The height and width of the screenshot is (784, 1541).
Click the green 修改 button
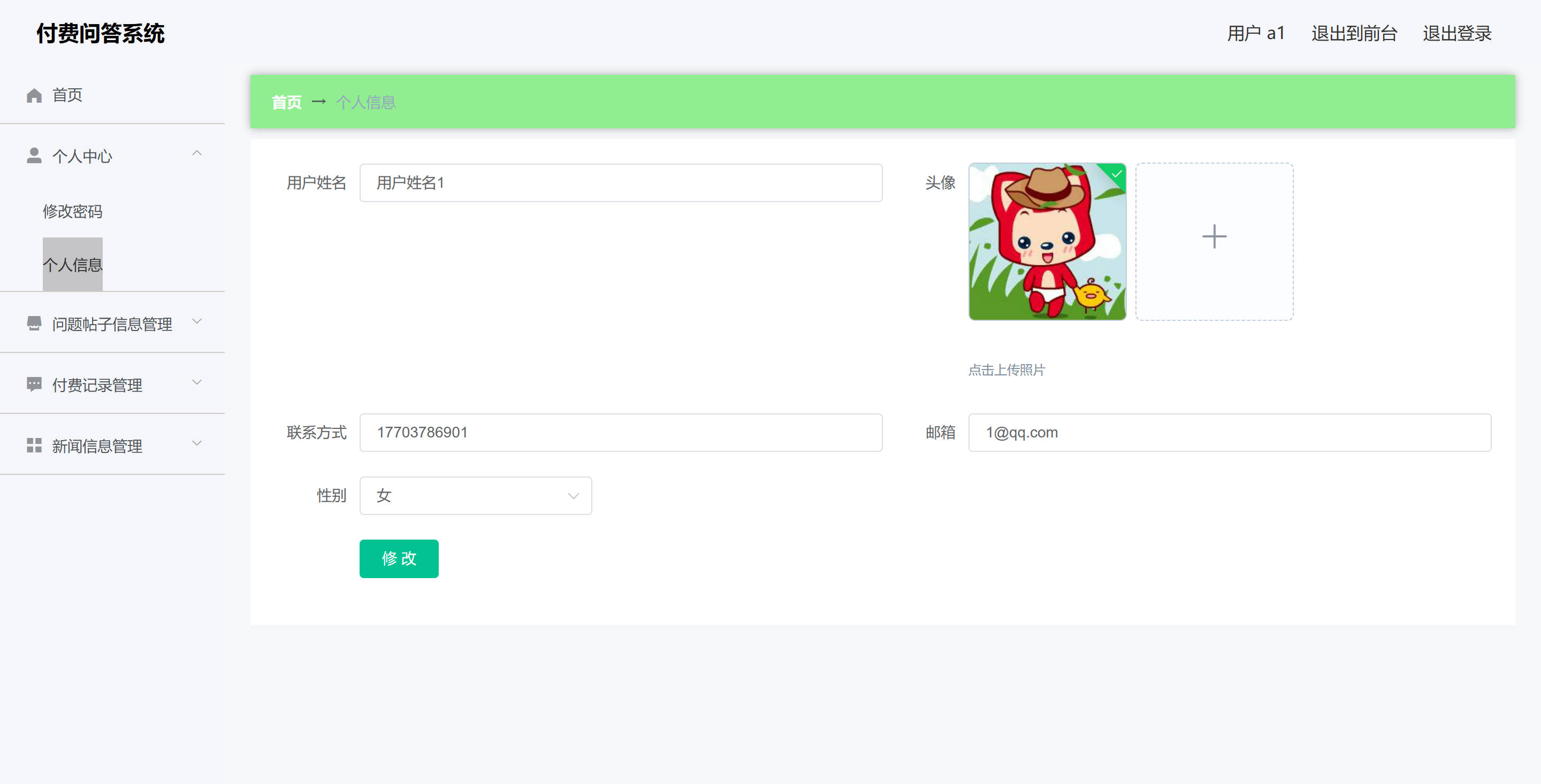(x=399, y=558)
